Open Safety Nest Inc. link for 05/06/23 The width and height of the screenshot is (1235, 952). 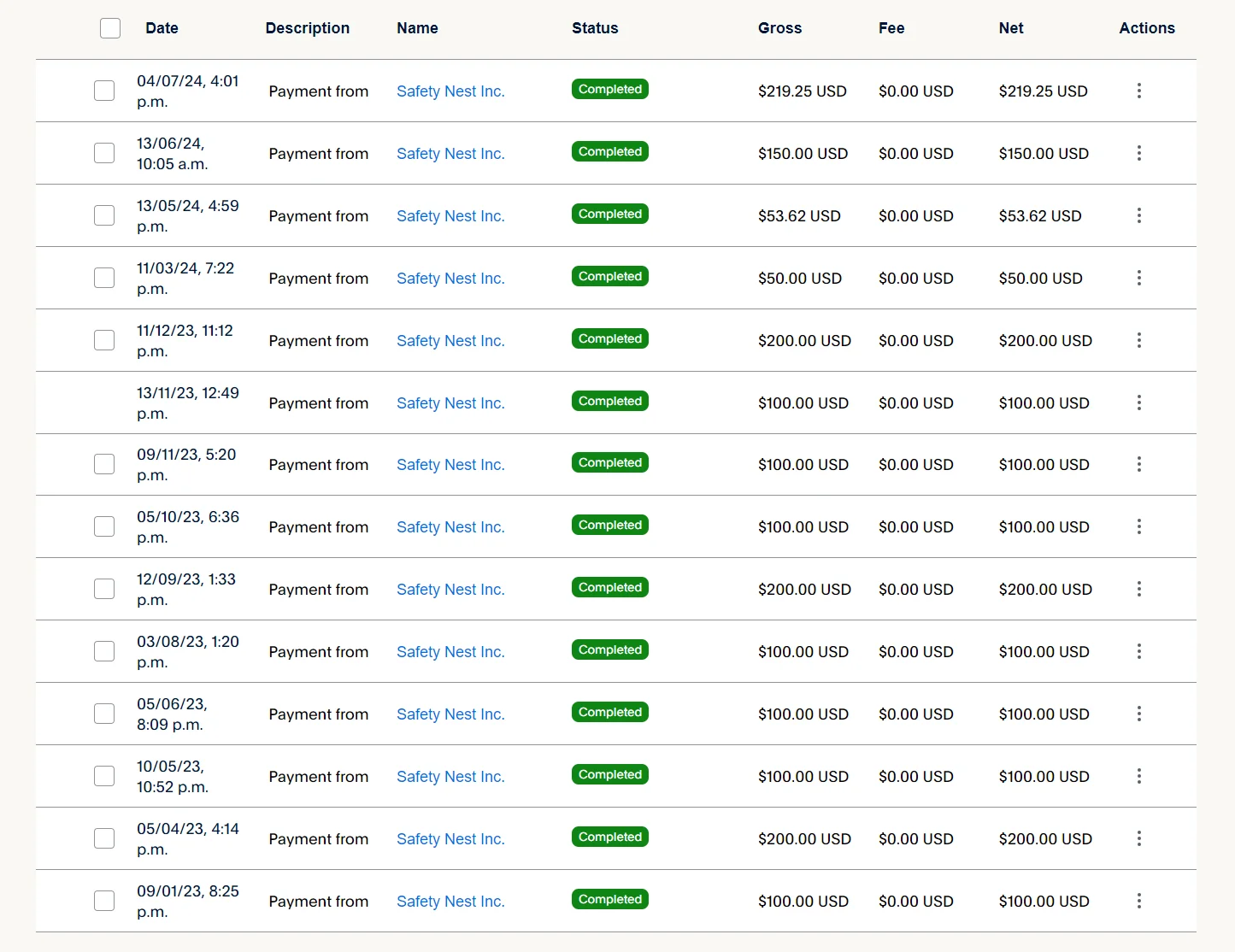tap(450, 714)
